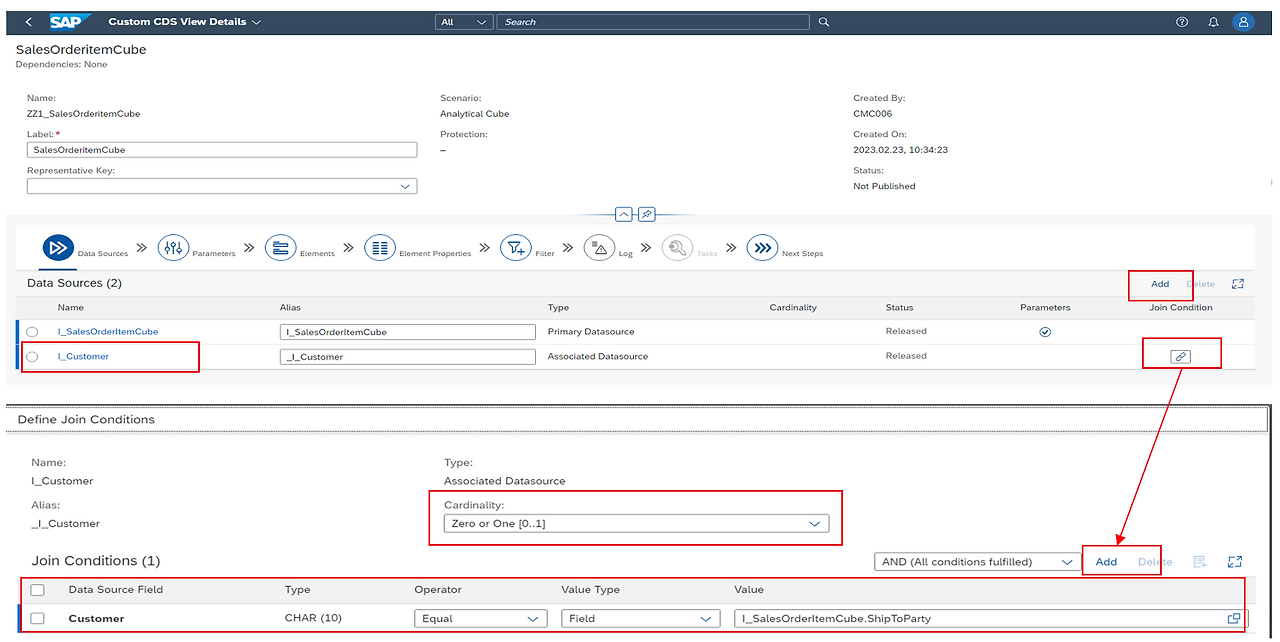Switch to the Element Properties tab label

coord(435,254)
